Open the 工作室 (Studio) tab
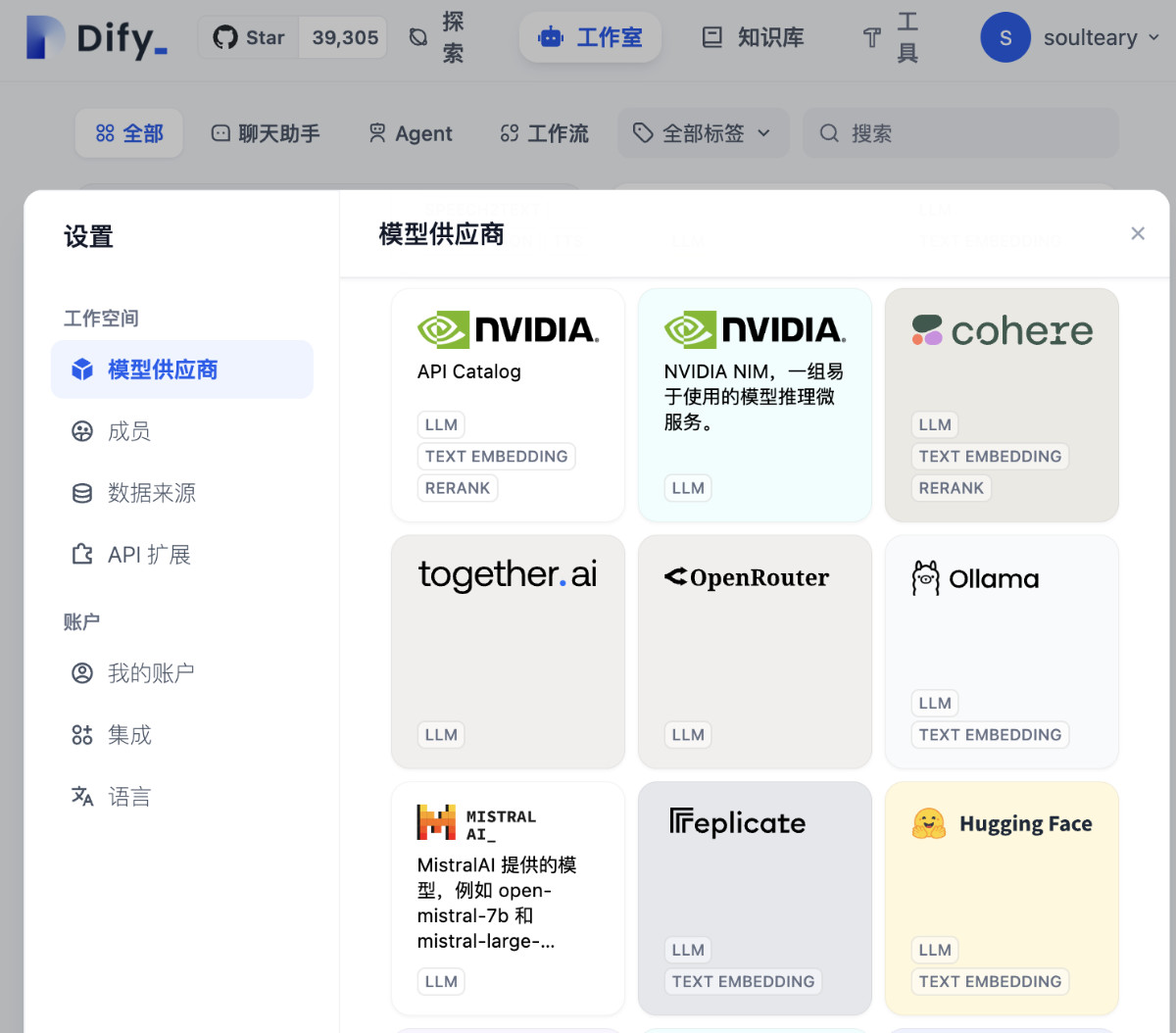 click(590, 37)
